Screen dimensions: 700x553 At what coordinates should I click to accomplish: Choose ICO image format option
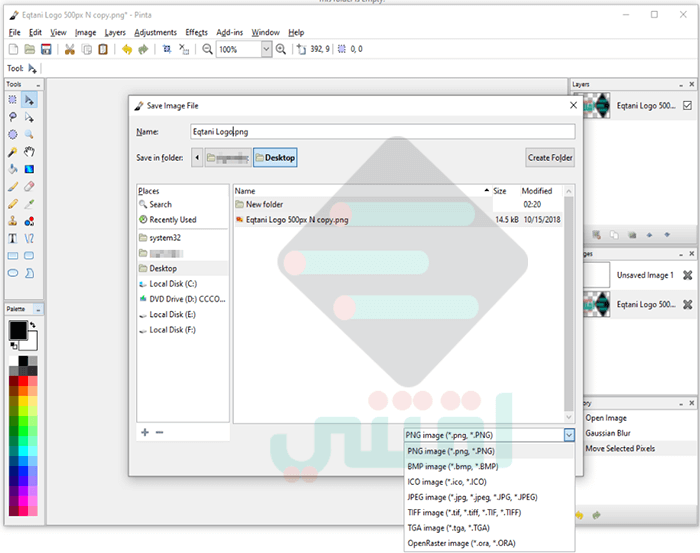[x=489, y=482]
